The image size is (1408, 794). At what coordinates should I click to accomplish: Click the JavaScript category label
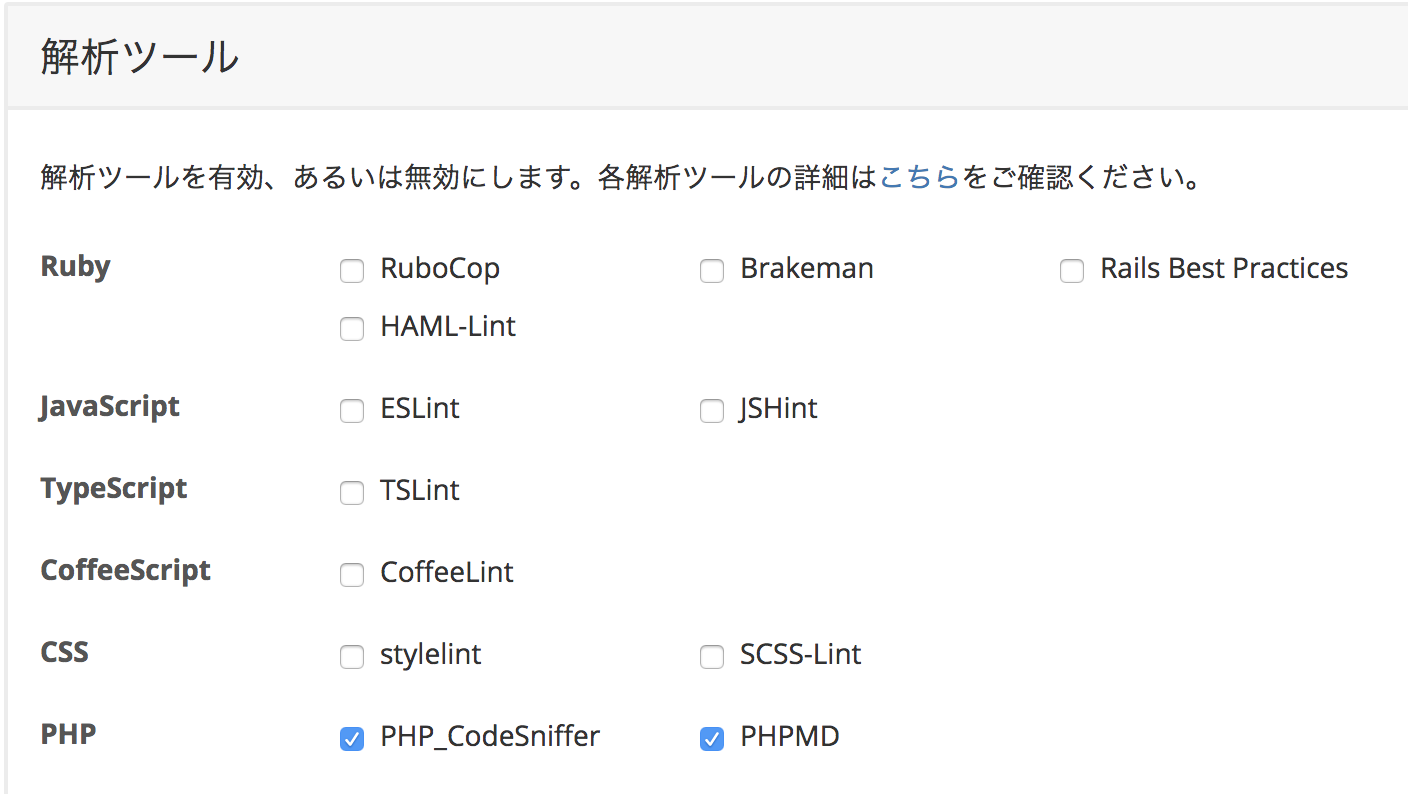point(110,407)
